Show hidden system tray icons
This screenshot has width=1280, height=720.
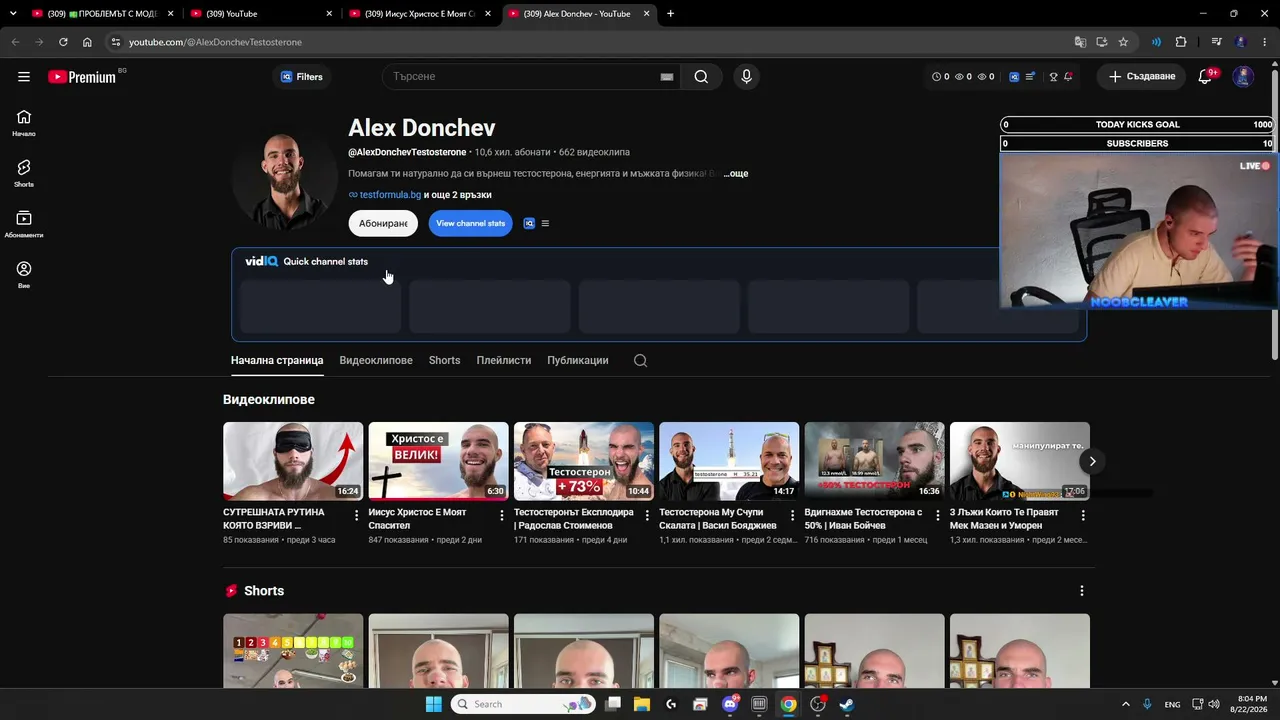tap(1125, 704)
